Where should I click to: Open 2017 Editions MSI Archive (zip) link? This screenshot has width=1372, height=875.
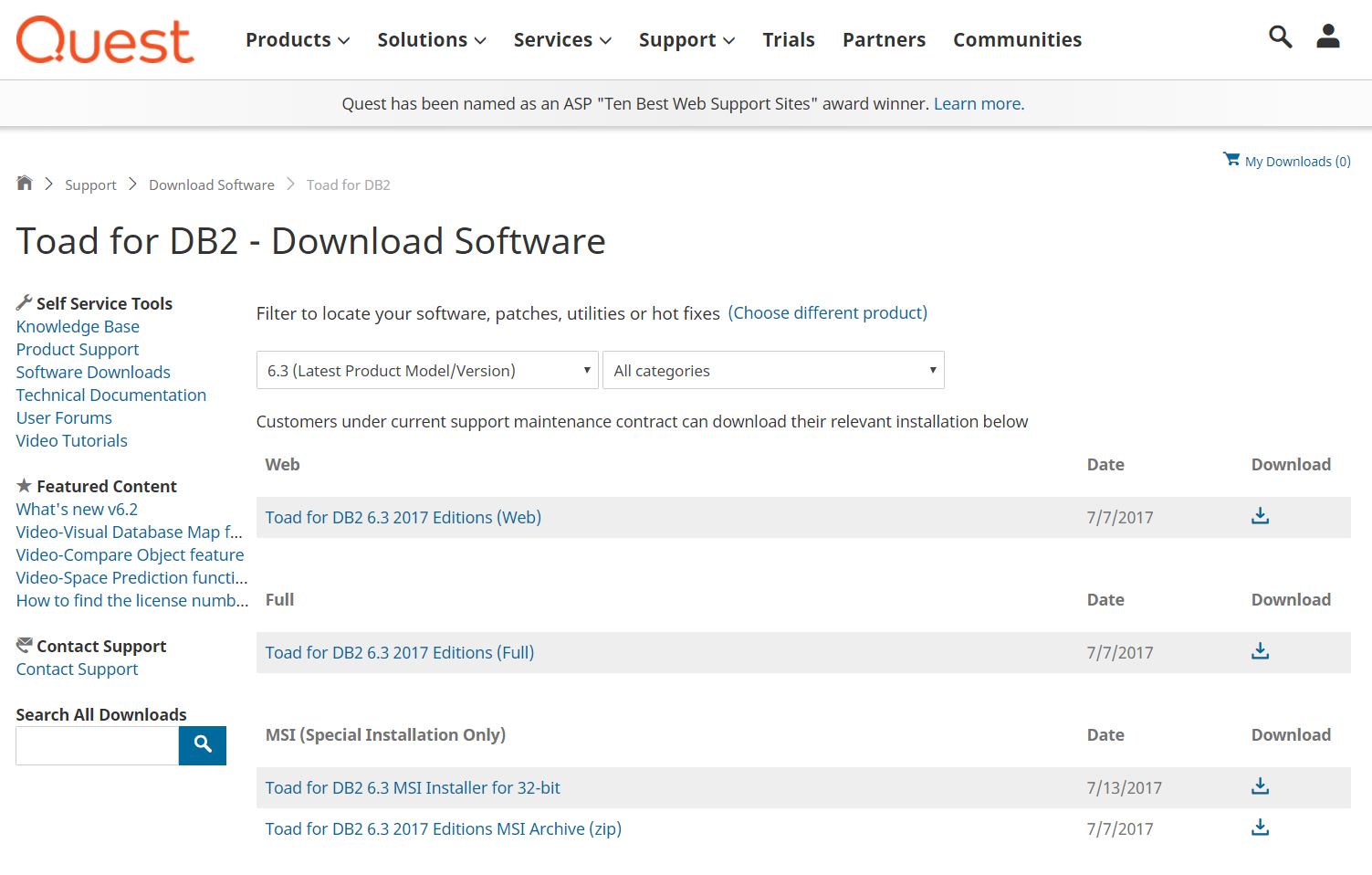444,829
